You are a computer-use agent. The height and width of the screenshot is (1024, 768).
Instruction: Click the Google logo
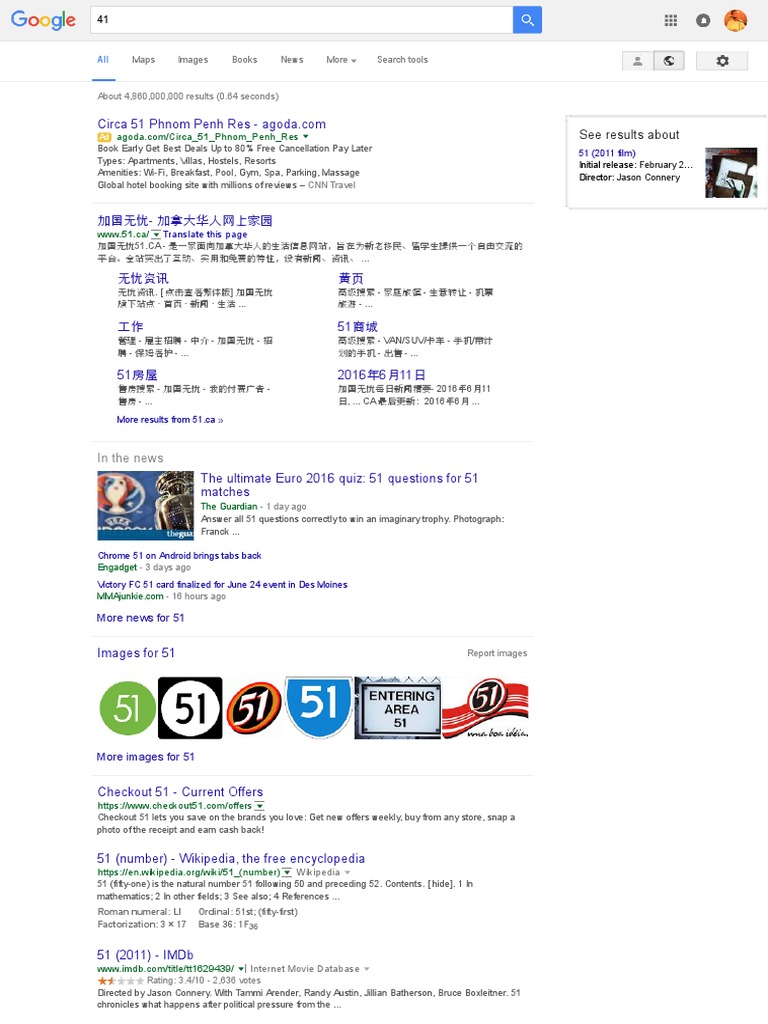(43, 20)
